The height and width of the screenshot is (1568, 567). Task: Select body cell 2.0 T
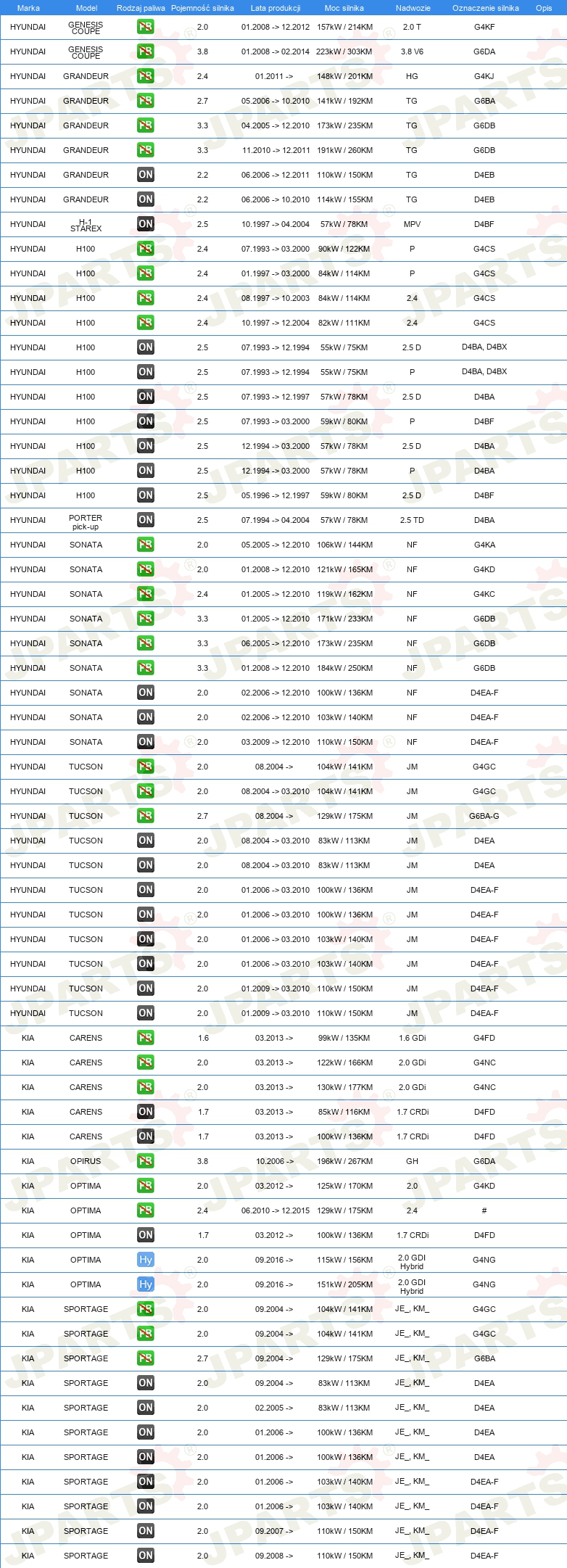tap(412, 27)
